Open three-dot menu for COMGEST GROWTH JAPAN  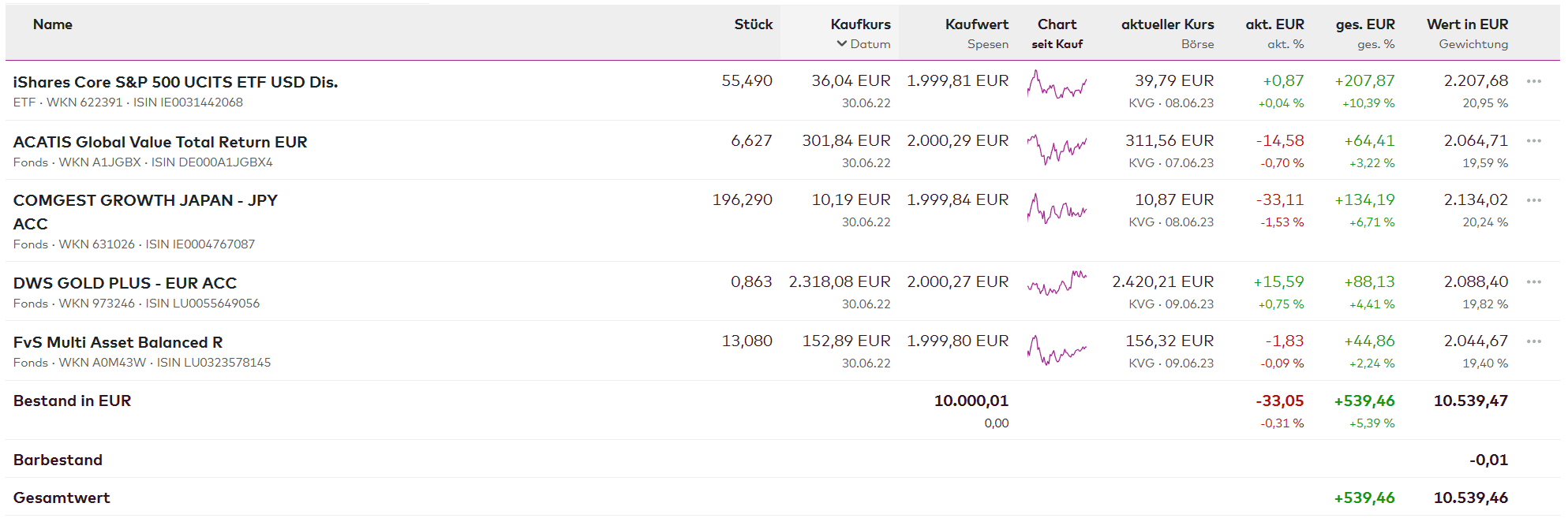[1533, 200]
